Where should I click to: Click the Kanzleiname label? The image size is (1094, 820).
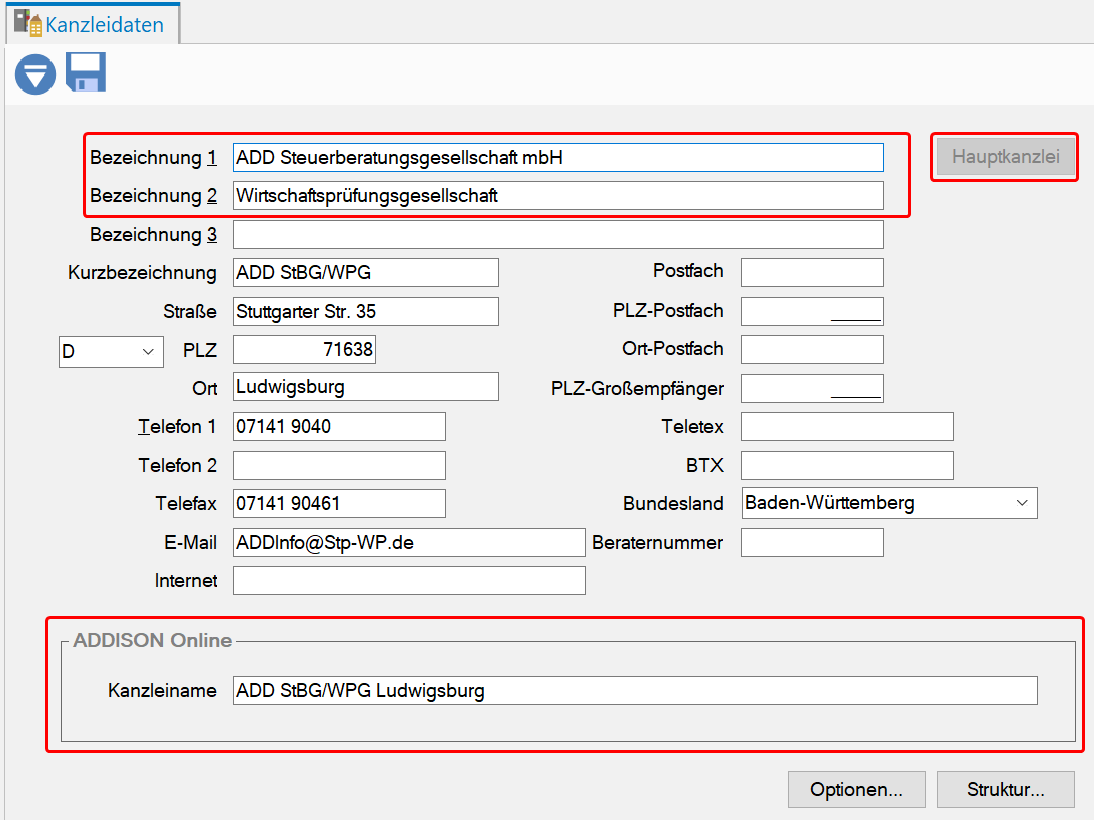[x=162, y=690]
